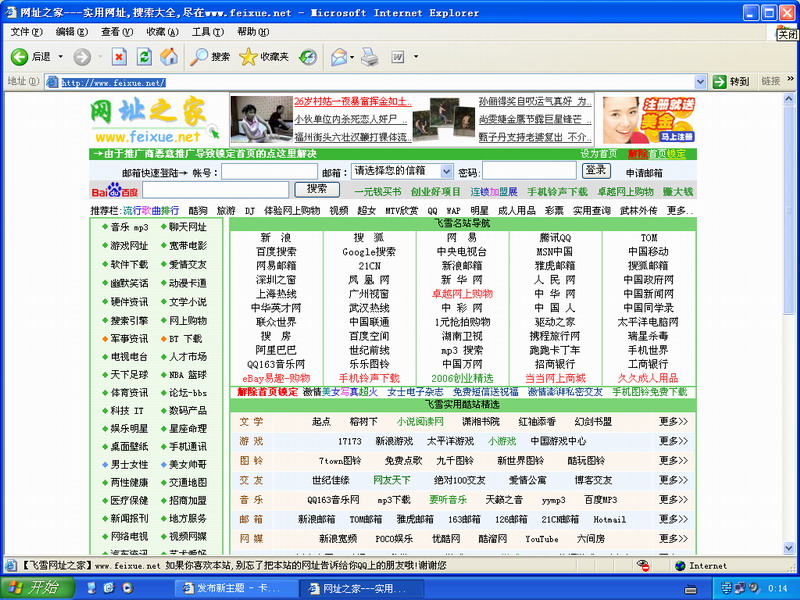The image size is (800, 600).
Task: Click the Back arrow button
Action: 18,57
